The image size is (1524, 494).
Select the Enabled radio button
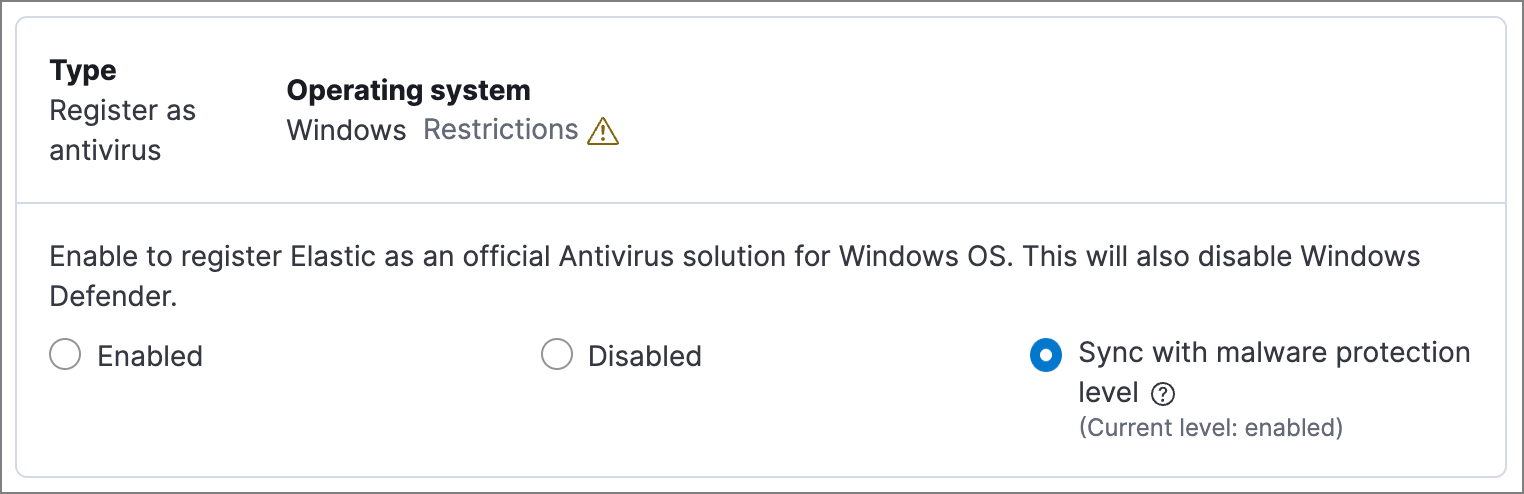coord(65,355)
